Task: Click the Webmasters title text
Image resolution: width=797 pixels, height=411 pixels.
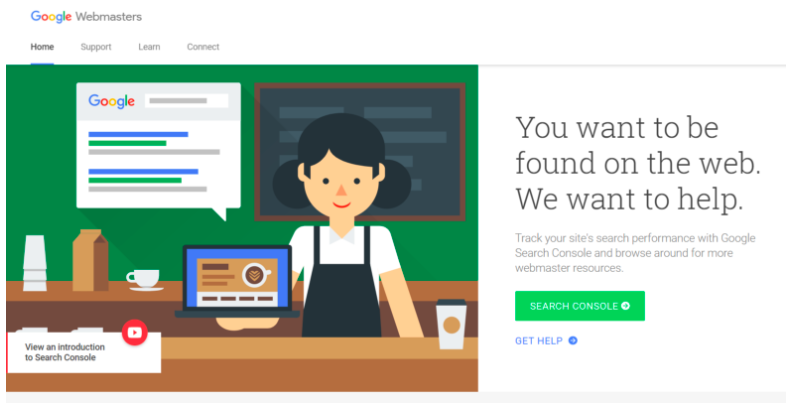Action: click(x=109, y=17)
